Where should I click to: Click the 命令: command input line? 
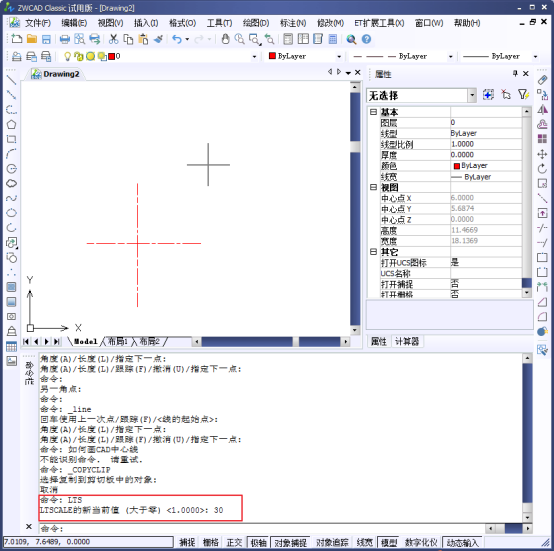tap(261, 529)
